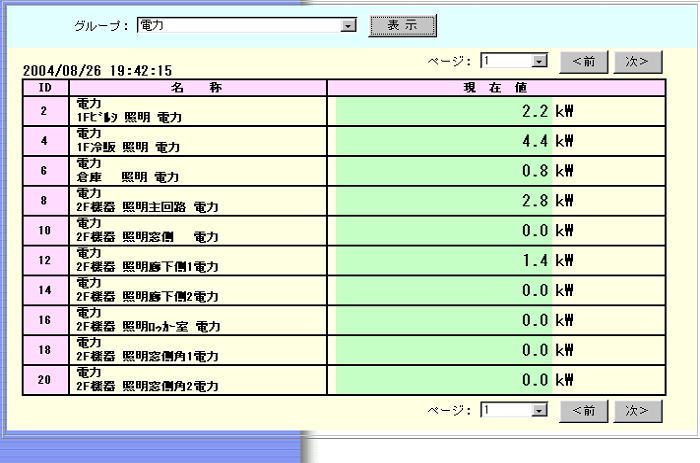Click name cell 倉庫 照明 電力

(x=198, y=171)
